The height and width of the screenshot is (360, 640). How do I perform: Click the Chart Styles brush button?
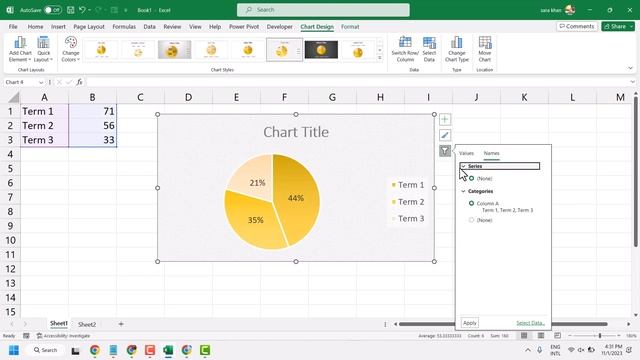point(445,135)
